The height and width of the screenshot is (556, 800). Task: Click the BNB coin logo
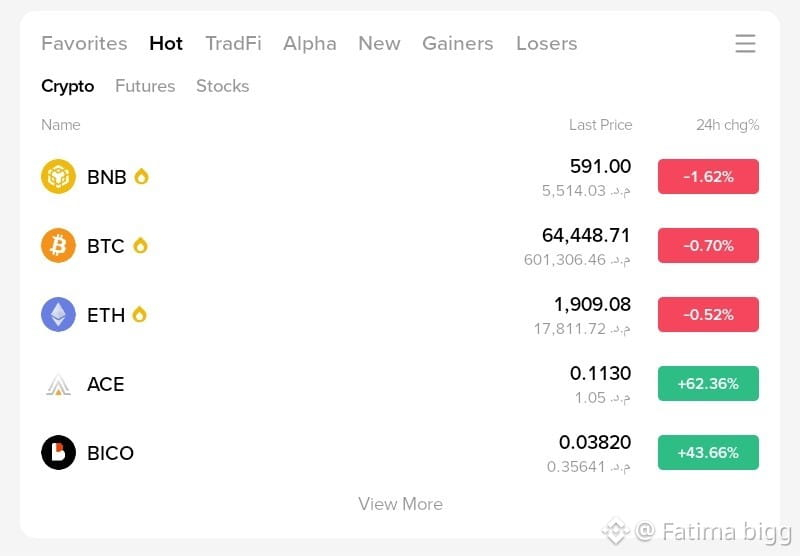click(x=58, y=176)
